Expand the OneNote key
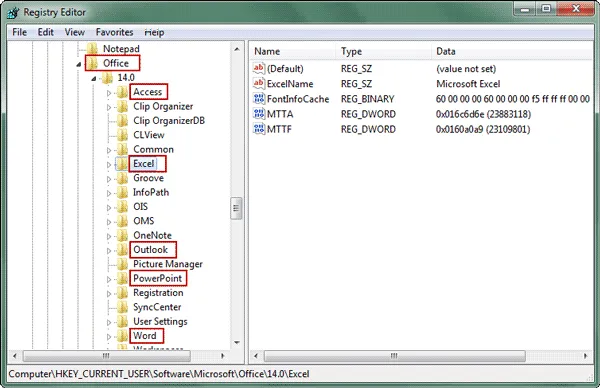The image size is (600, 388). (109, 236)
